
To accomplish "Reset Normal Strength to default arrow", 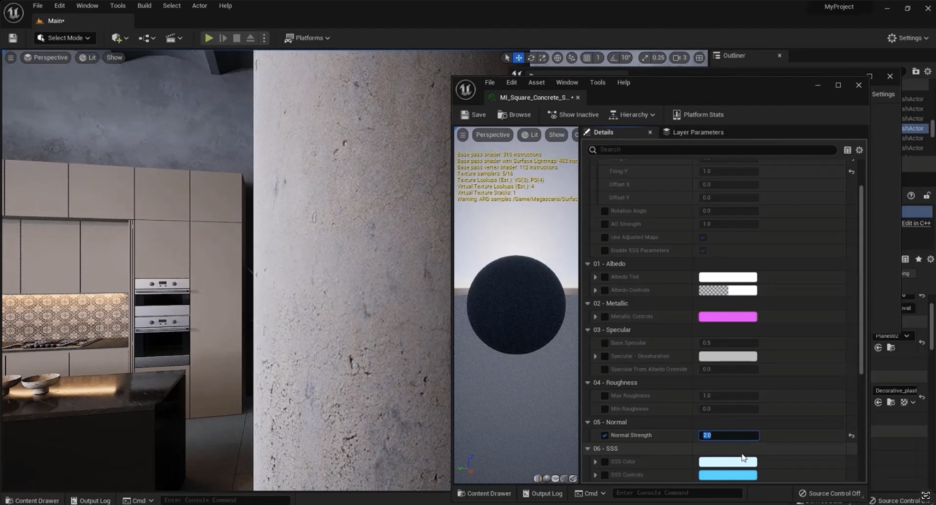I will click(x=851, y=436).
